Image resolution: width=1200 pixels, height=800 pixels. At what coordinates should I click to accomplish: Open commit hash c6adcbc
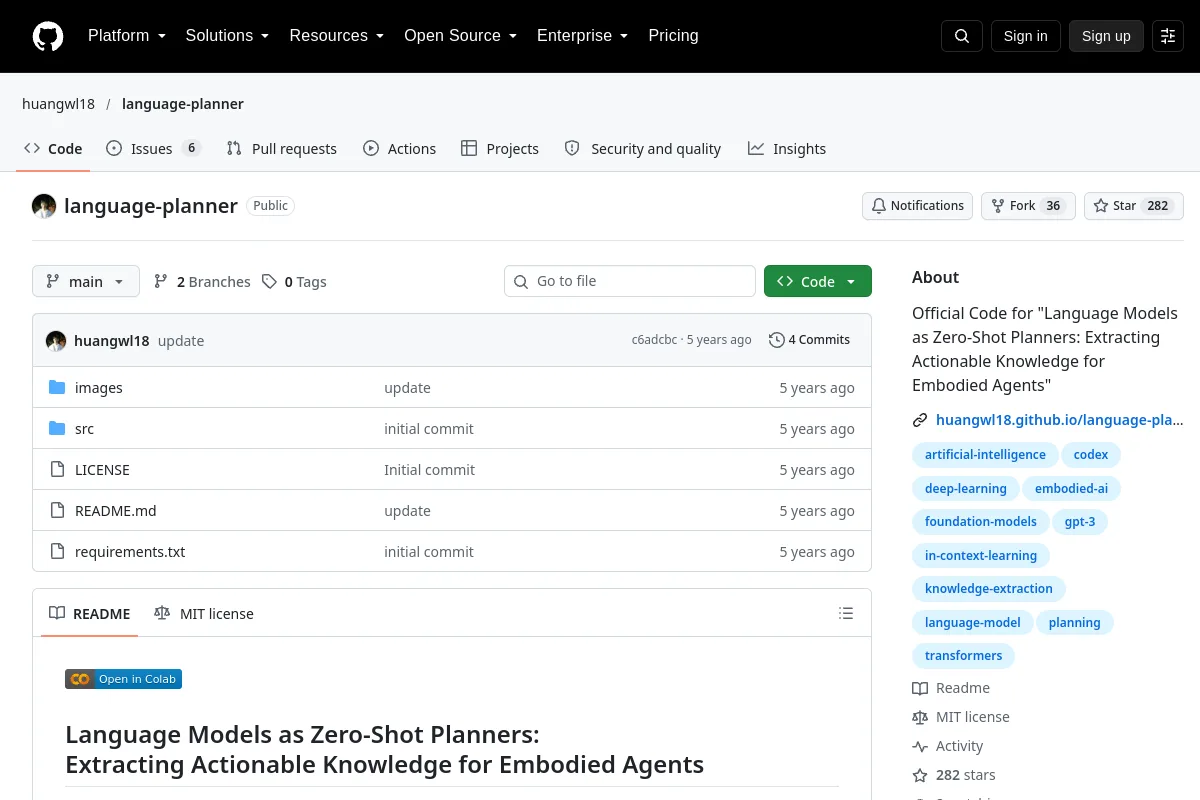(654, 340)
